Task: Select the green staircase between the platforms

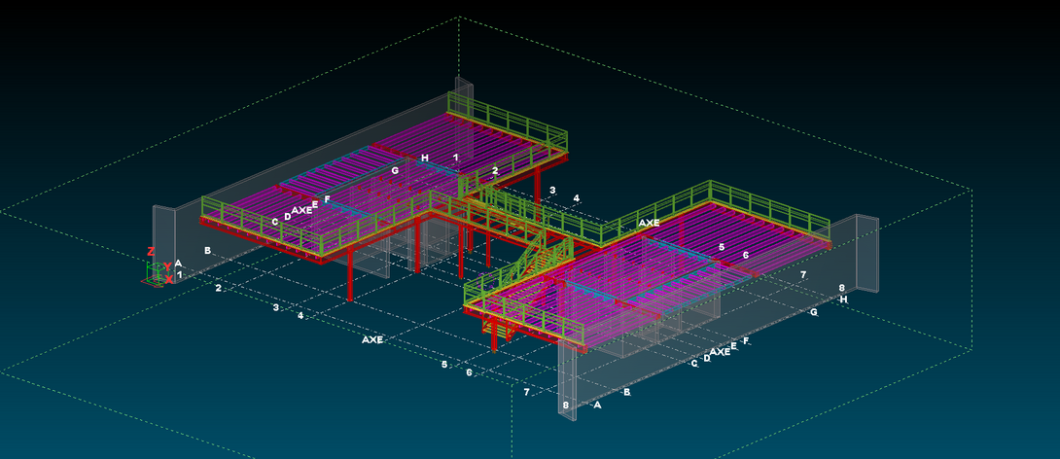Action: (x=527, y=257)
